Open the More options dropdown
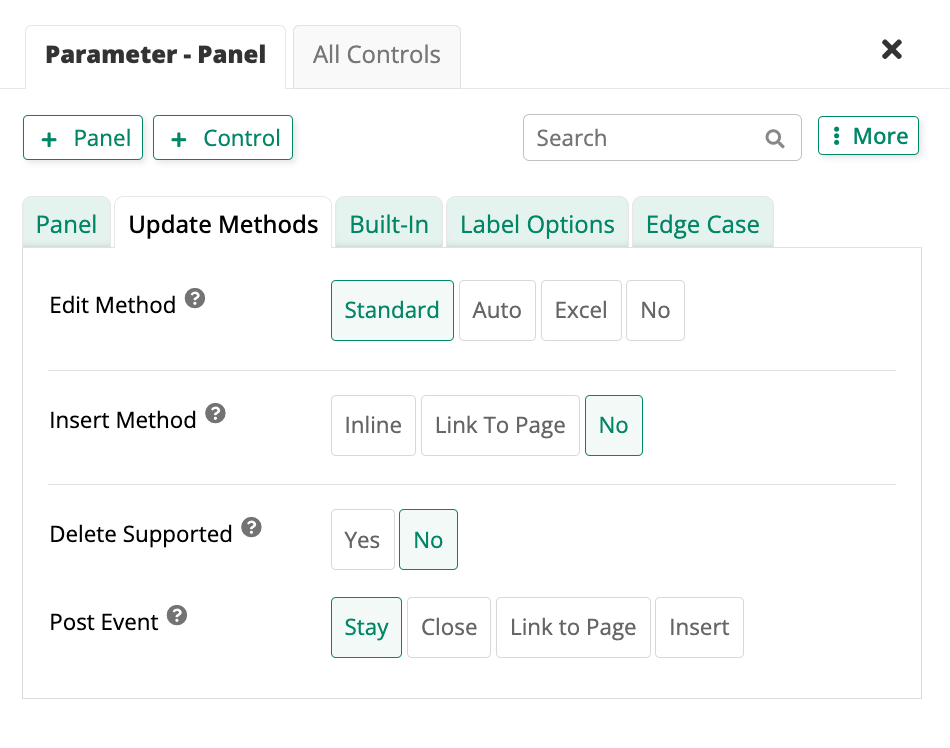950x748 pixels. point(868,136)
